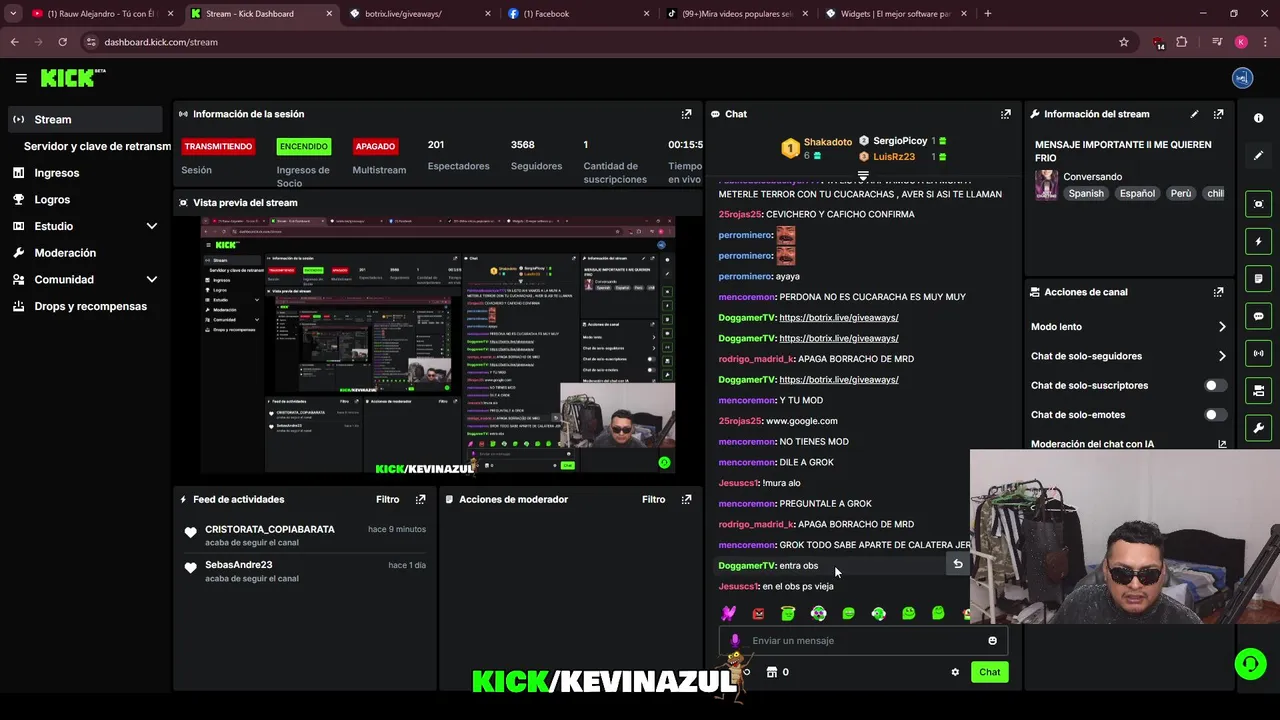This screenshot has width=1280, height=720.
Task: Reload the page in the browser toolbar
Action: pyautogui.click(x=62, y=42)
